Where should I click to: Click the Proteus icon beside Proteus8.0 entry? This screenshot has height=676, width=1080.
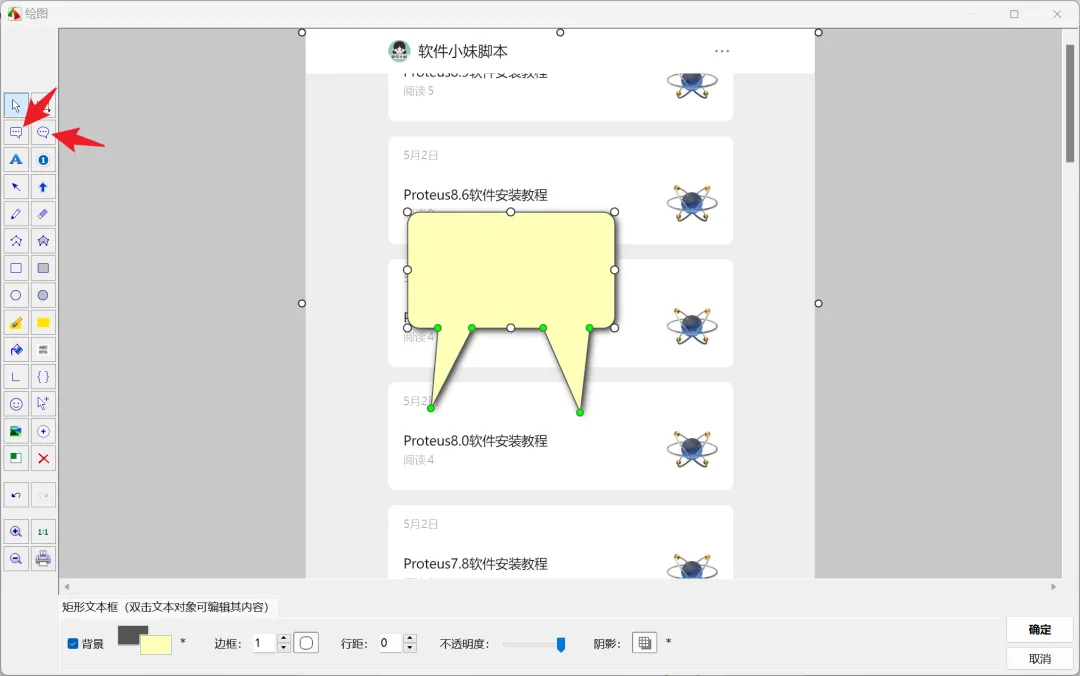(x=692, y=449)
